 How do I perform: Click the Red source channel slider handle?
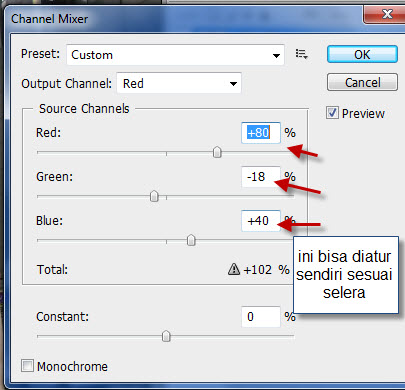point(217,152)
